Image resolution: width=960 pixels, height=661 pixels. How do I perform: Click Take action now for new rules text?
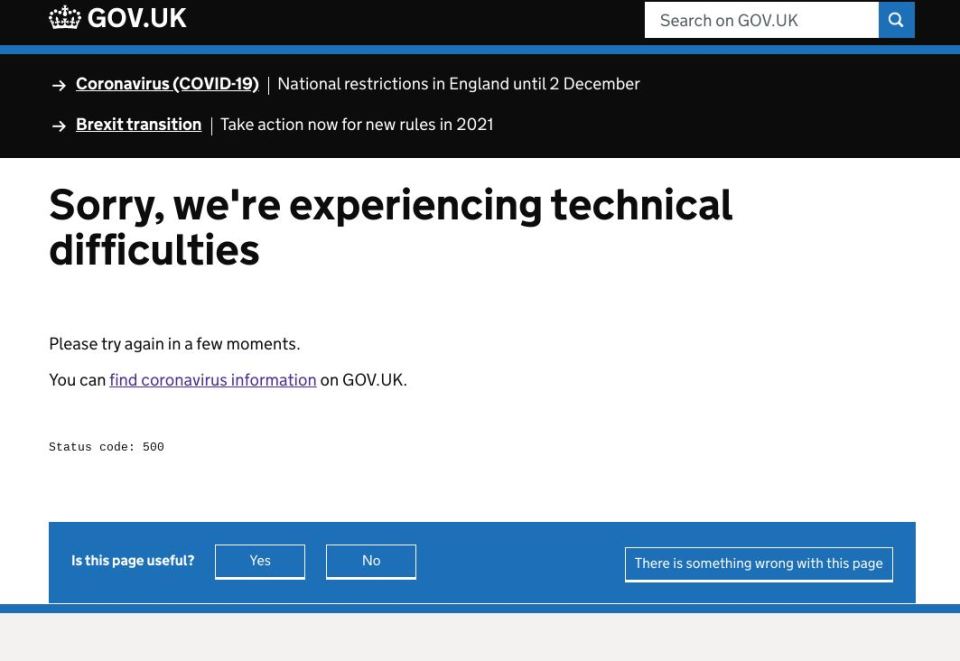[357, 124]
